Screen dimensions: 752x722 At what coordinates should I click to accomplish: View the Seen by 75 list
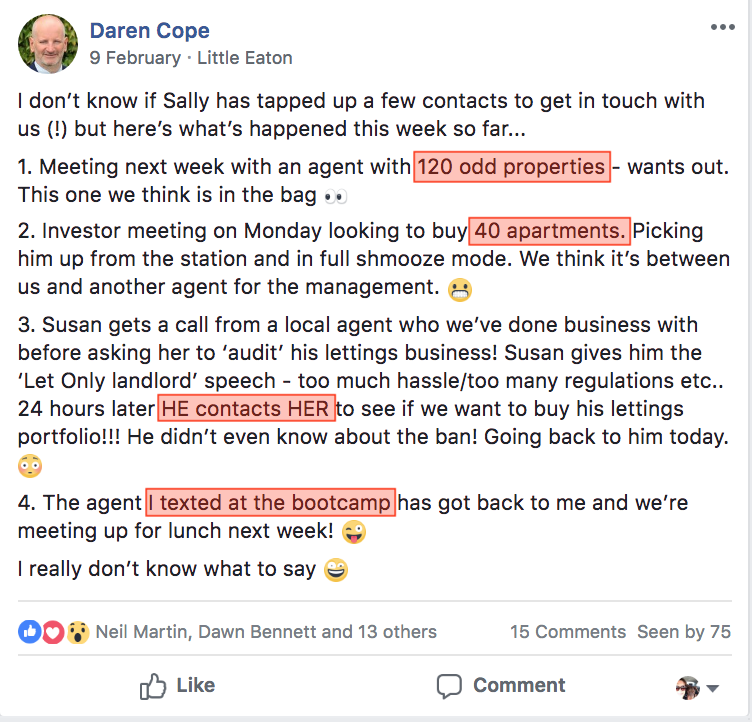pyautogui.click(x=684, y=632)
